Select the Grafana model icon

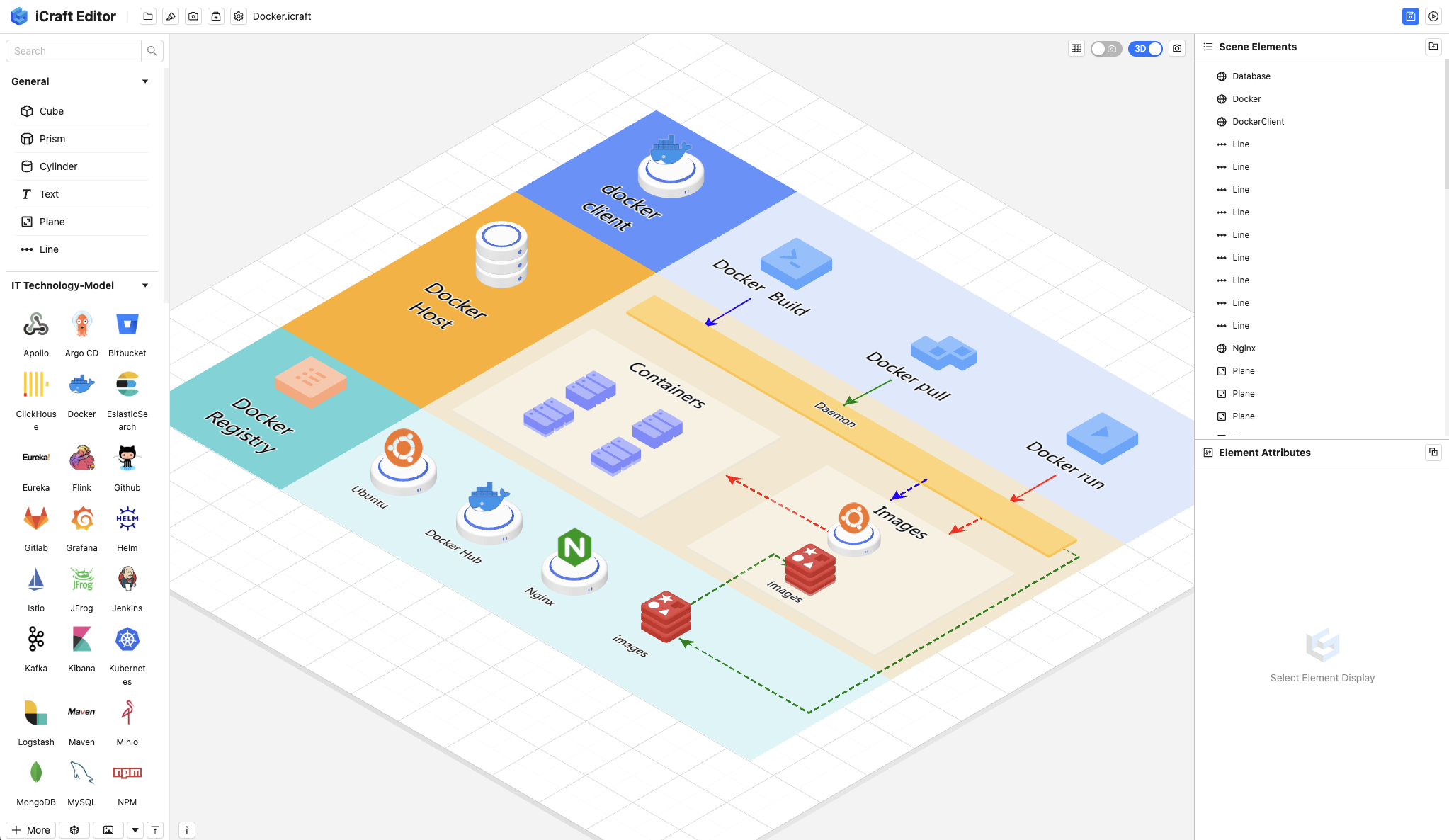(x=82, y=518)
